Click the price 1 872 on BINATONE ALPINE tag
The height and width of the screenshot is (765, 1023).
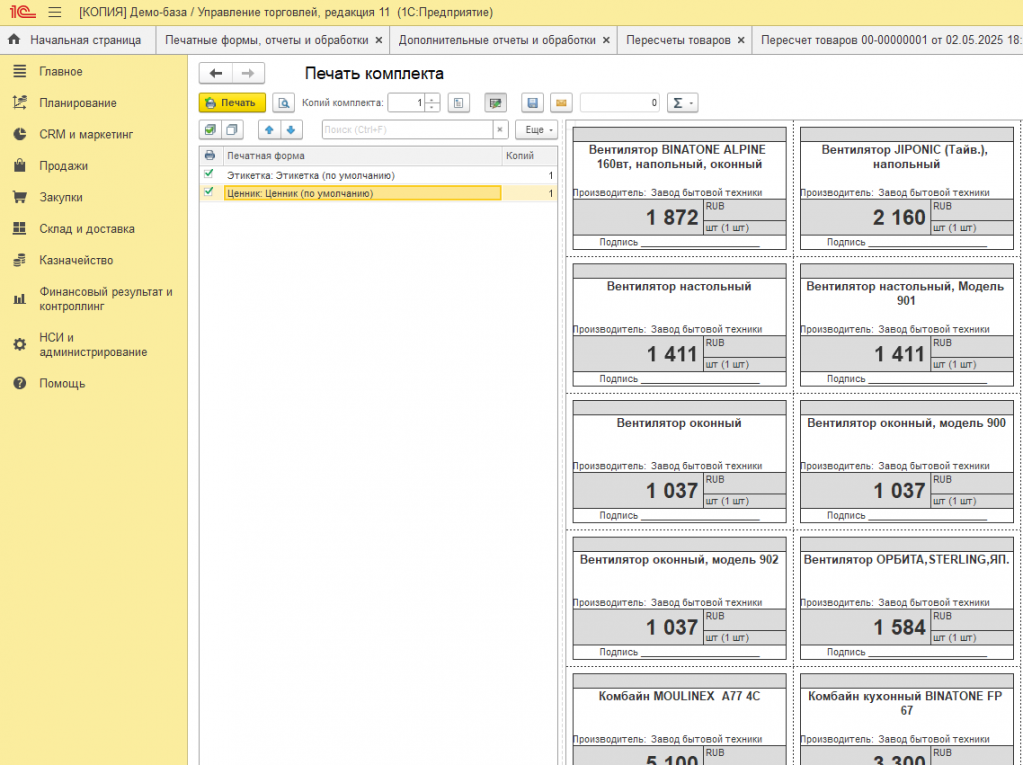(671, 217)
